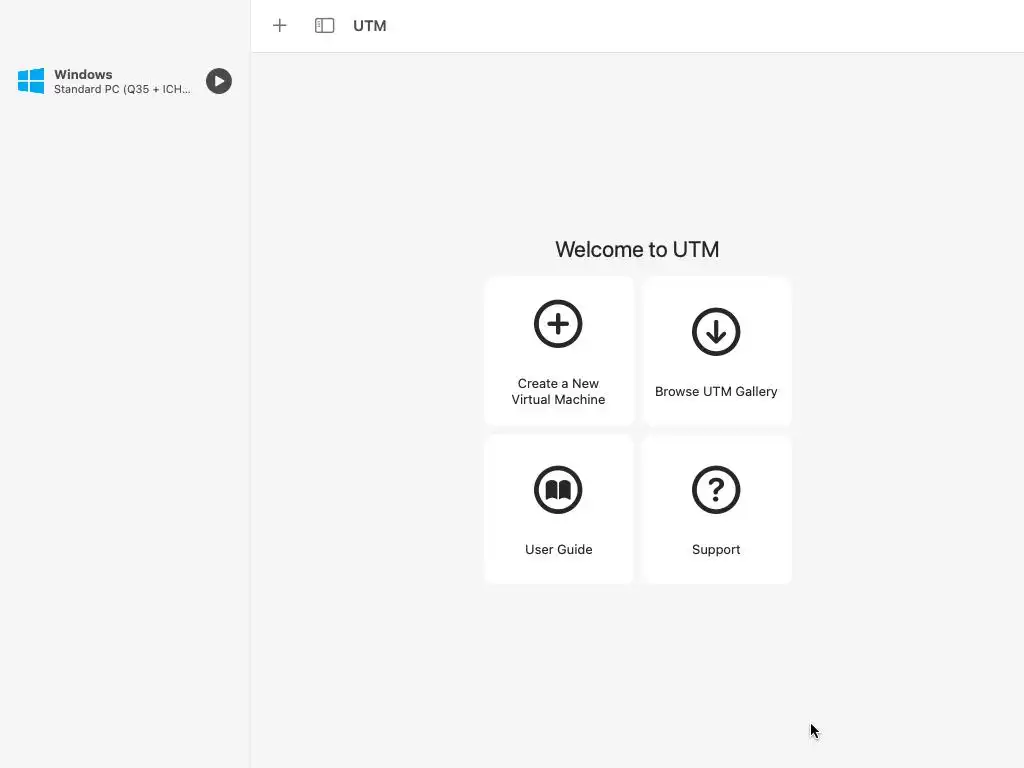This screenshot has height=768, width=1024.
Task: Toggle the sidebar with the toolbar icon
Action: pyautogui.click(x=324, y=25)
